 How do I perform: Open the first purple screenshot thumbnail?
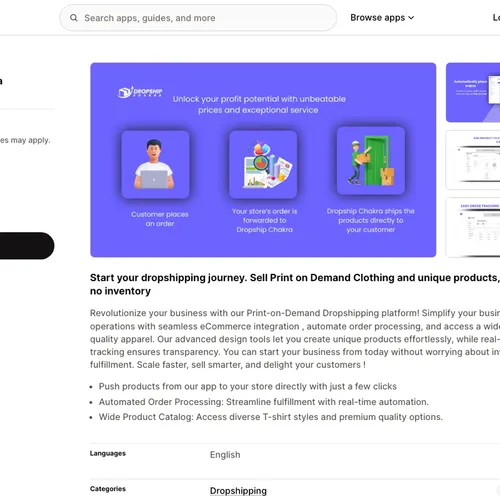[473, 92]
